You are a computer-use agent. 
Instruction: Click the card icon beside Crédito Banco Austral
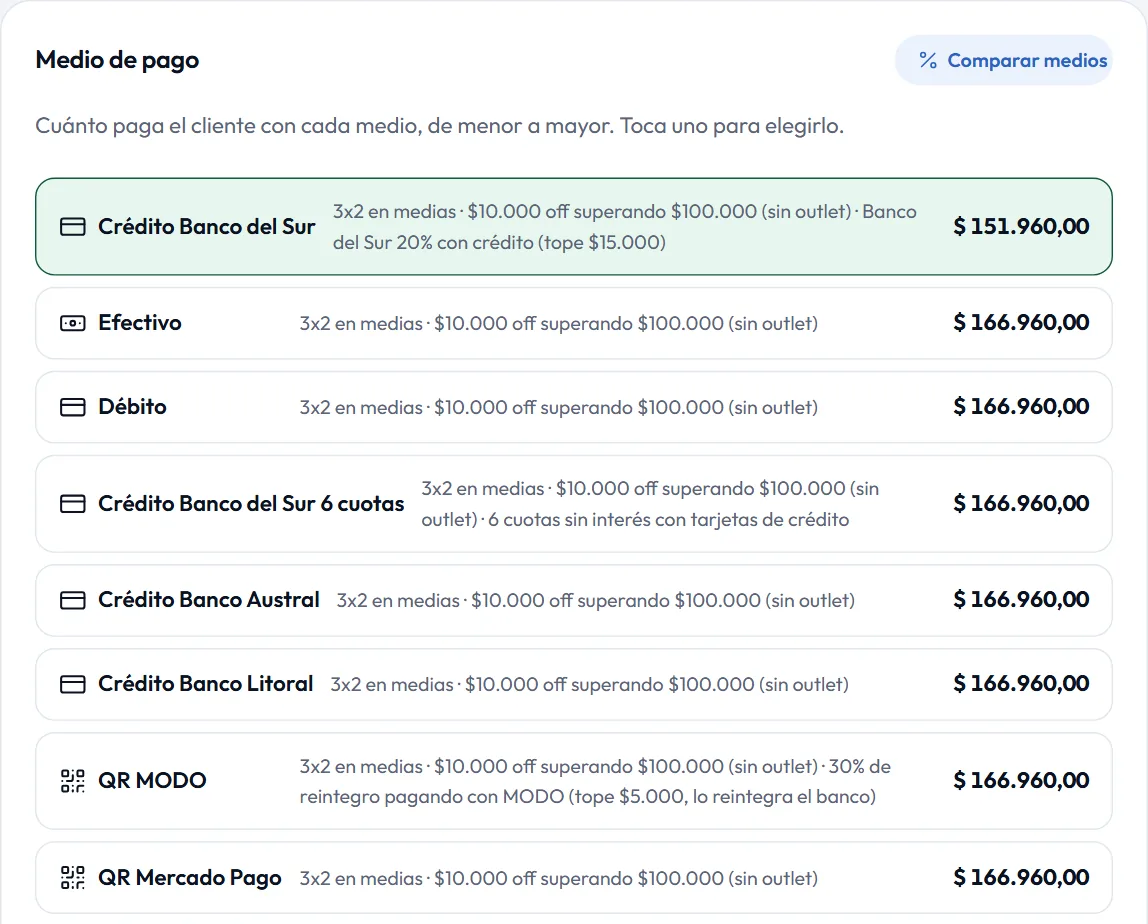click(x=72, y=600)
